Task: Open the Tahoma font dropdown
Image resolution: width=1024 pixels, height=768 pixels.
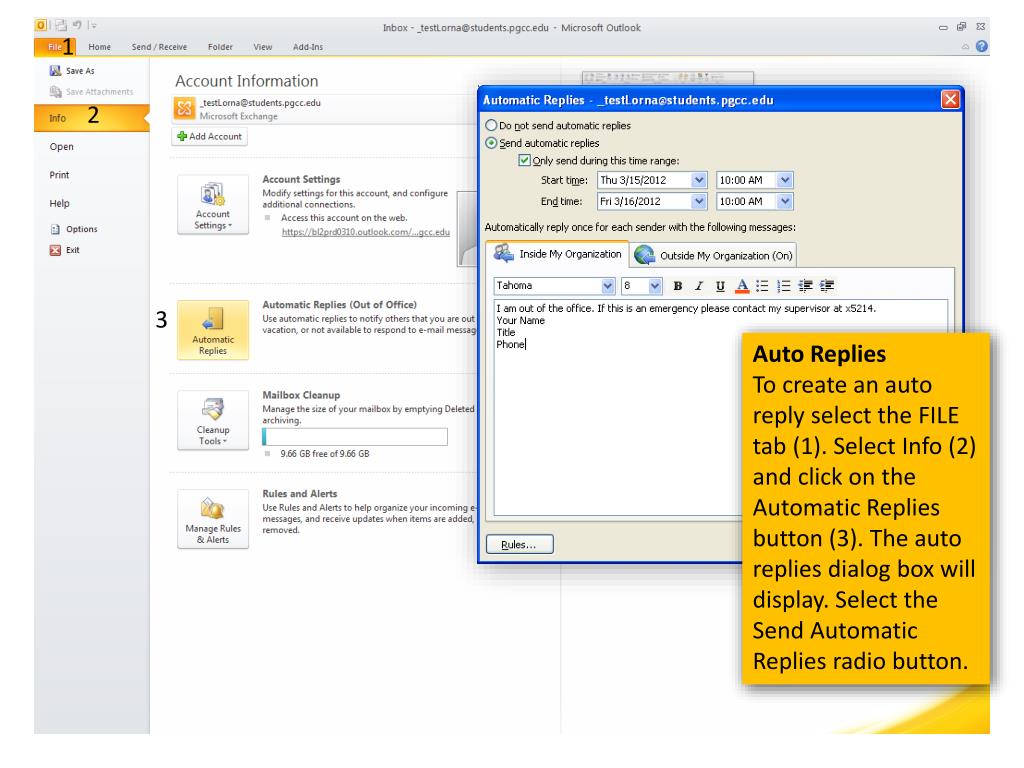Action: 607,286
